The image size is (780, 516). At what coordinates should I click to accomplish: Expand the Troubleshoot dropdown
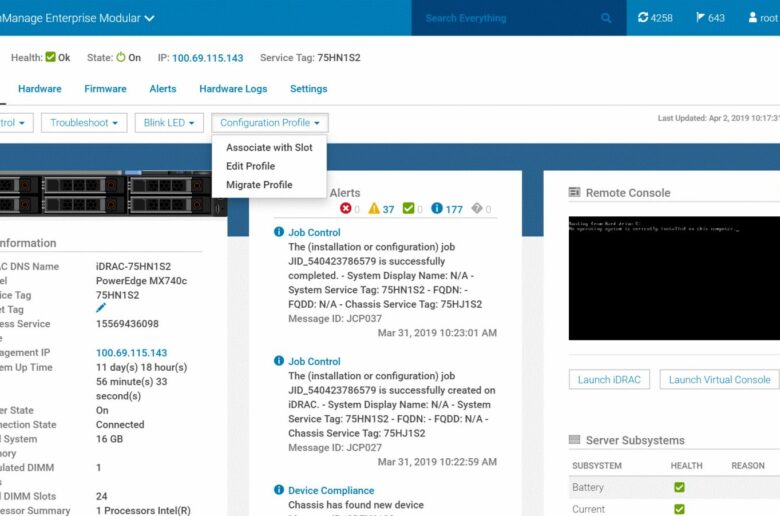84,123
